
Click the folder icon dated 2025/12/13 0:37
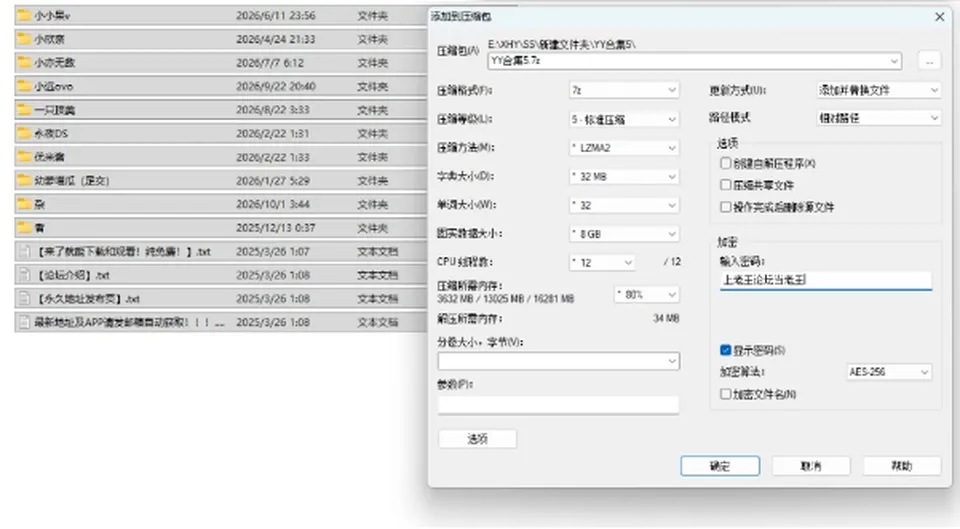[24, 228]
